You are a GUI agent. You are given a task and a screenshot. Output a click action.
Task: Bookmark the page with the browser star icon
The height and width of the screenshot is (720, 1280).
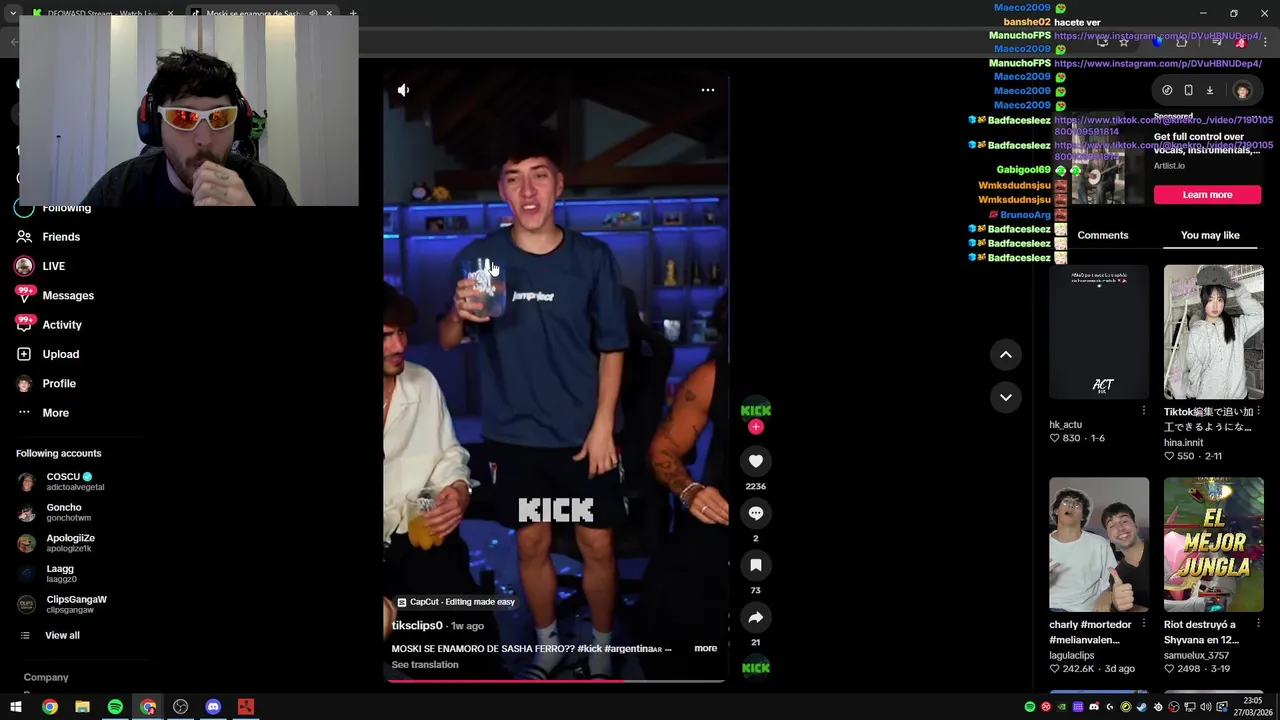1124,42
